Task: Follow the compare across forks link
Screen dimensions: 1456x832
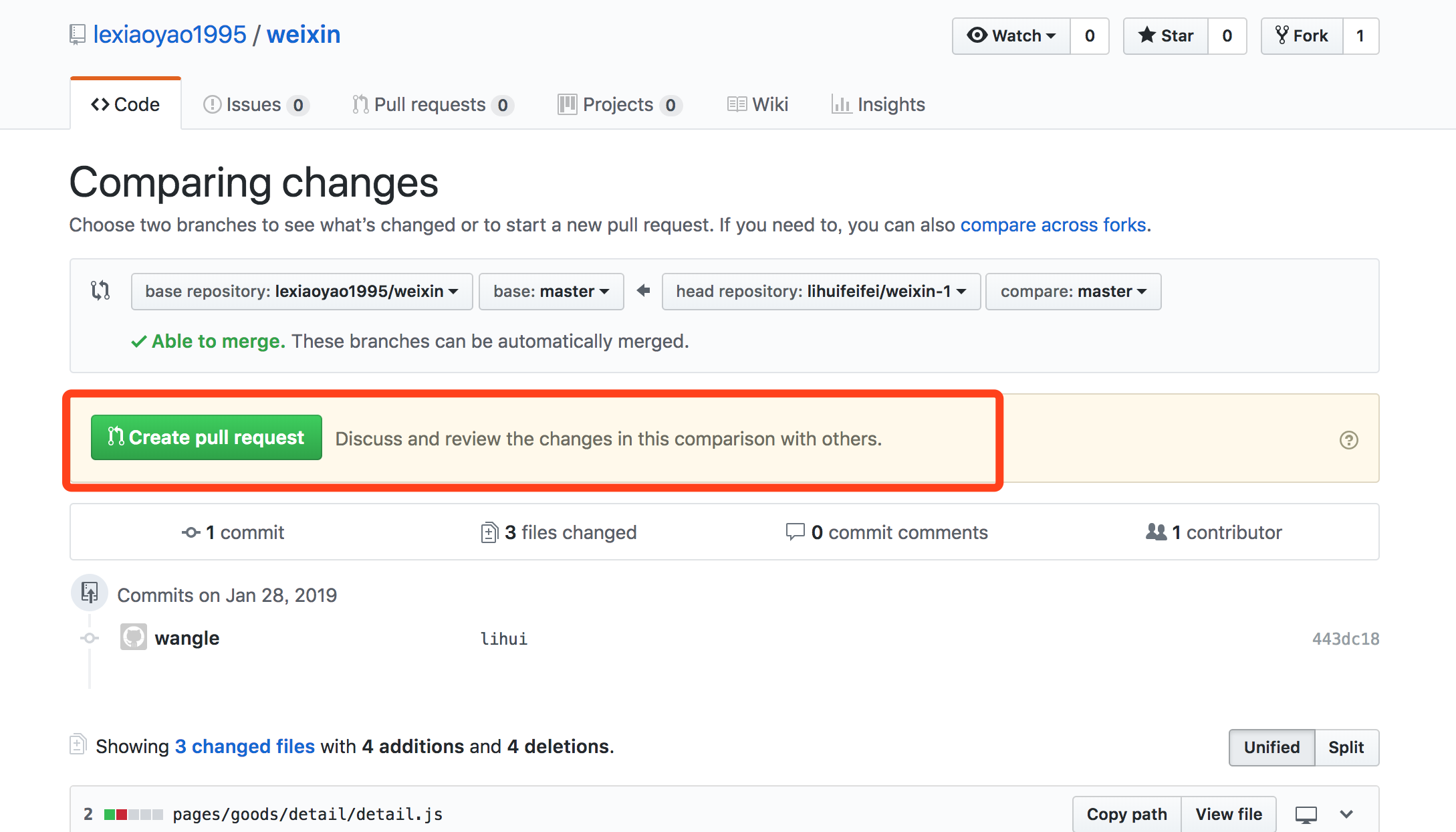Action: 1054,225
